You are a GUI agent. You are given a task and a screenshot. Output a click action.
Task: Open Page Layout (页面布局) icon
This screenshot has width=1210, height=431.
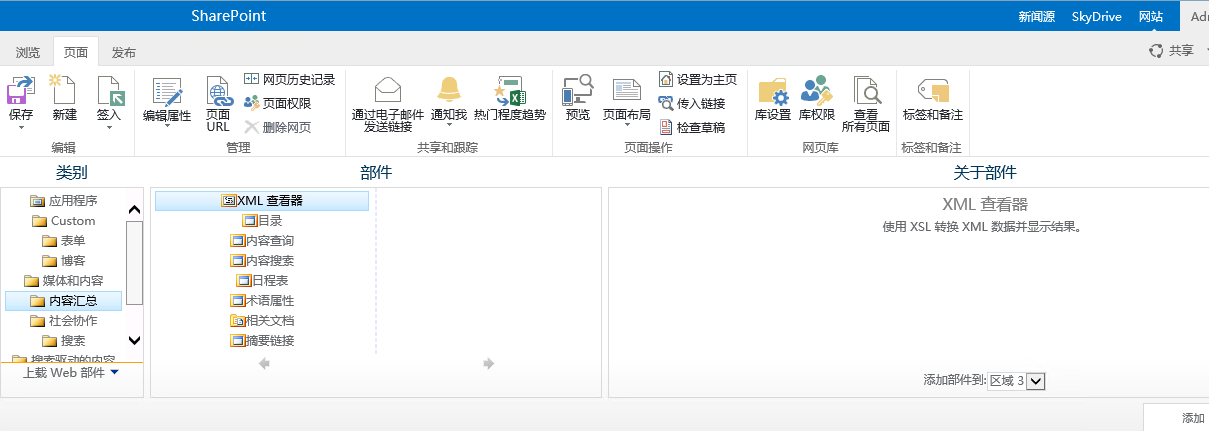(x=627, y=92)
